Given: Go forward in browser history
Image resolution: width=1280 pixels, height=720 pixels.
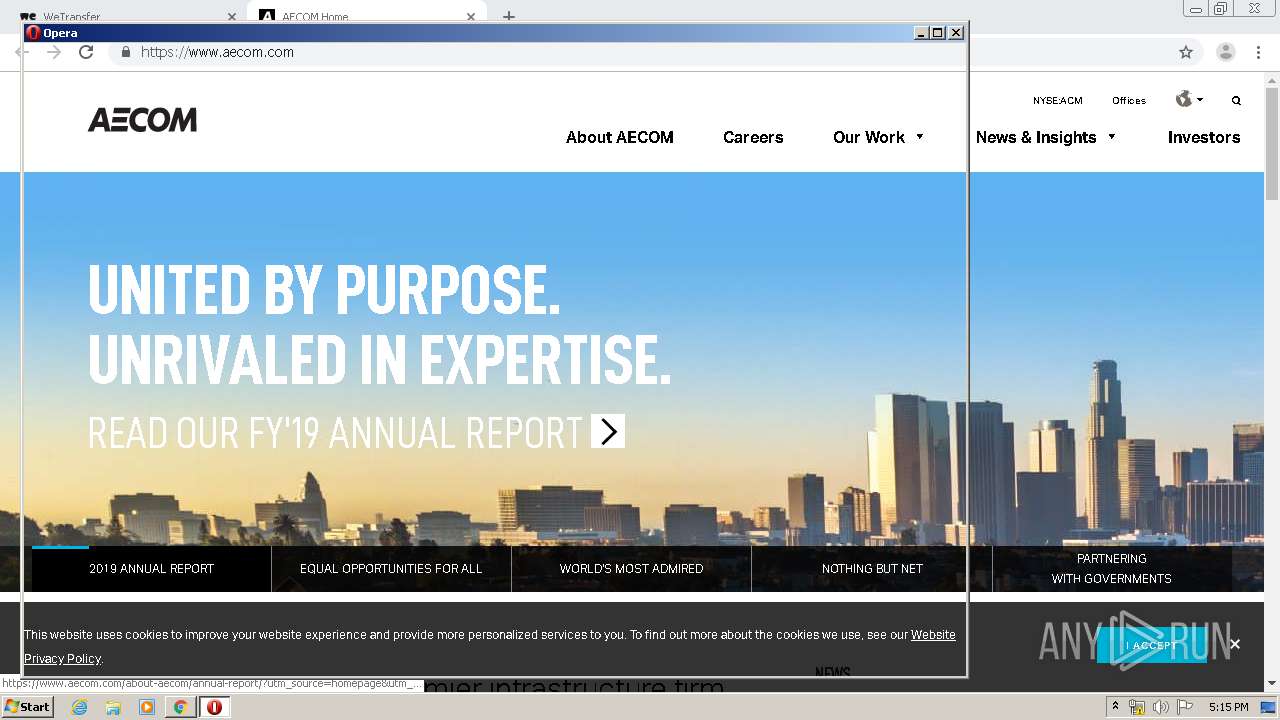Looking at the screenshot, I should point(54,52).
